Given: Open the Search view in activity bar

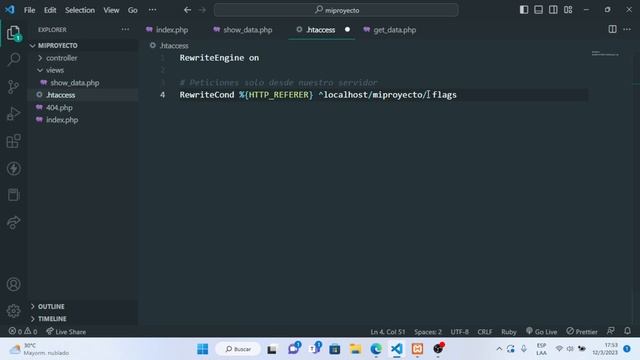Looking at the screenshot, I should tap(13, 60).
